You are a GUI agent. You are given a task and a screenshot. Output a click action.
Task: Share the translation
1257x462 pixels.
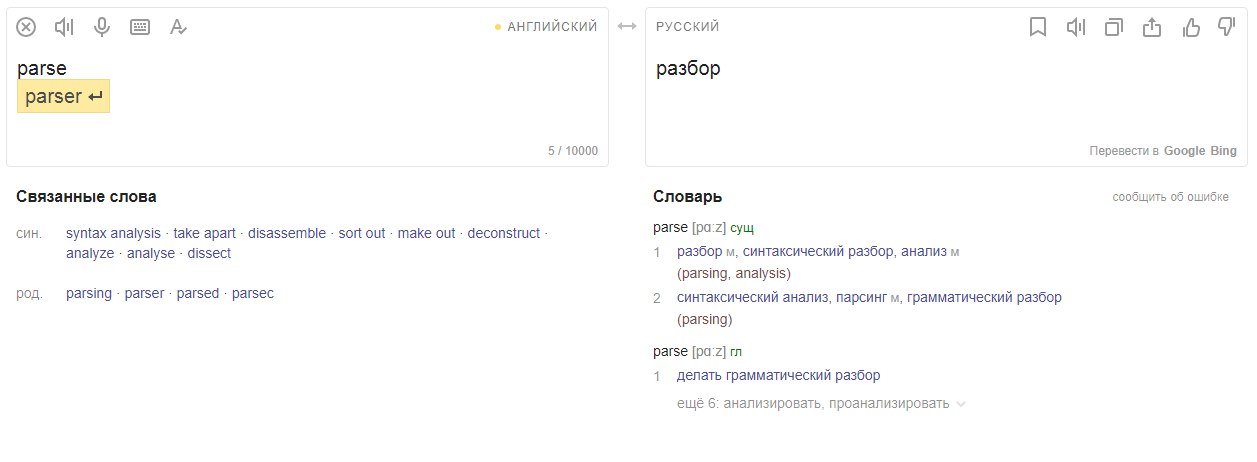tap(1152, 28)
